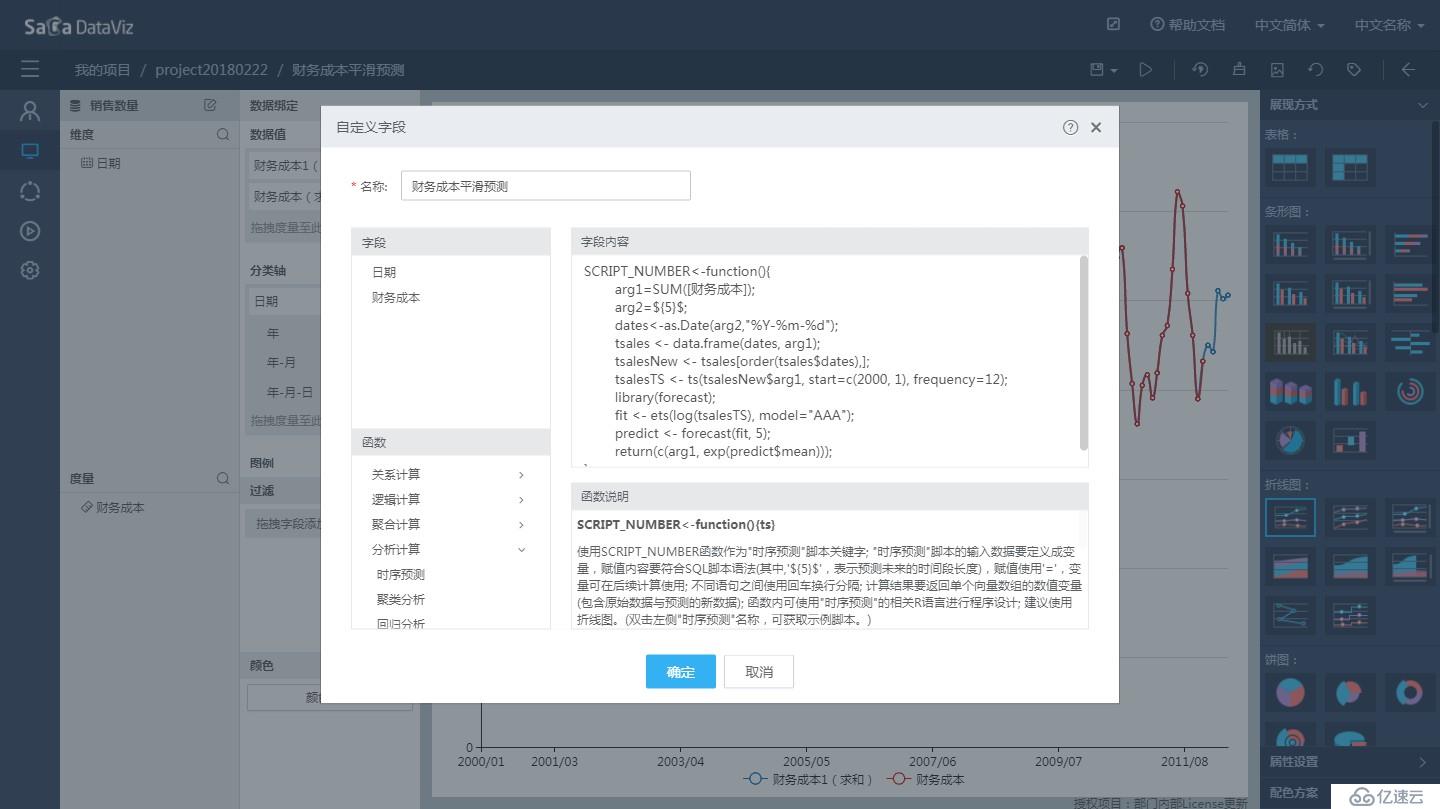Click the export image toolbar icon
1440x809 pixels.
pos(1277,69)
